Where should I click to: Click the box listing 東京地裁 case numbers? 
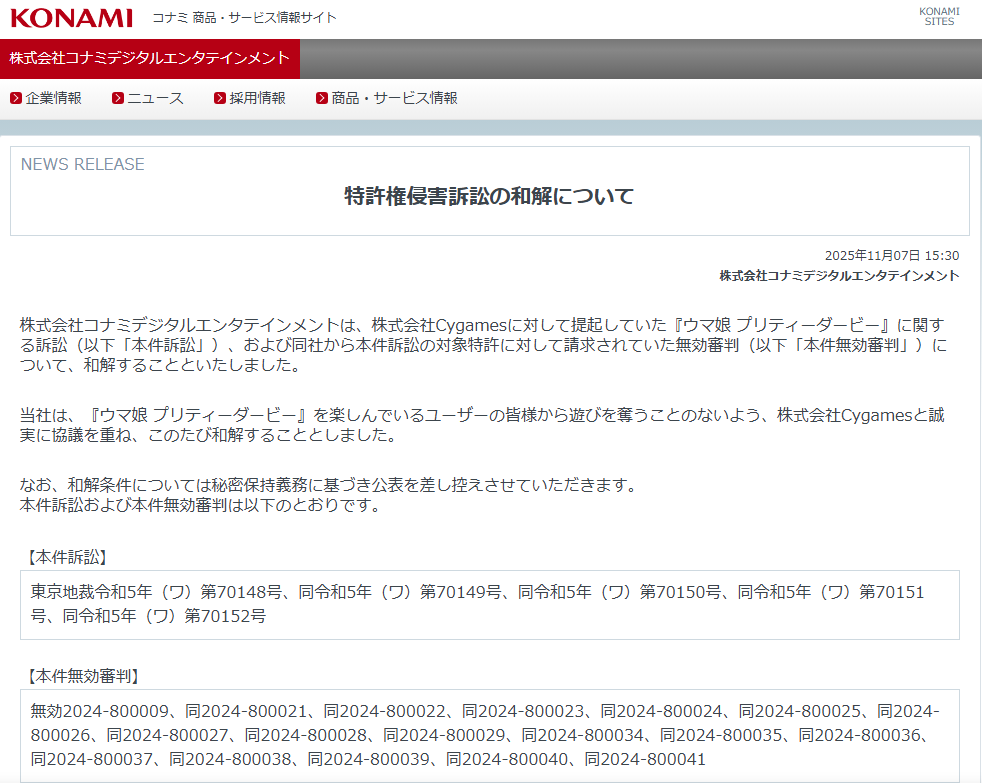pyautogui.click(x=489, y=604)
